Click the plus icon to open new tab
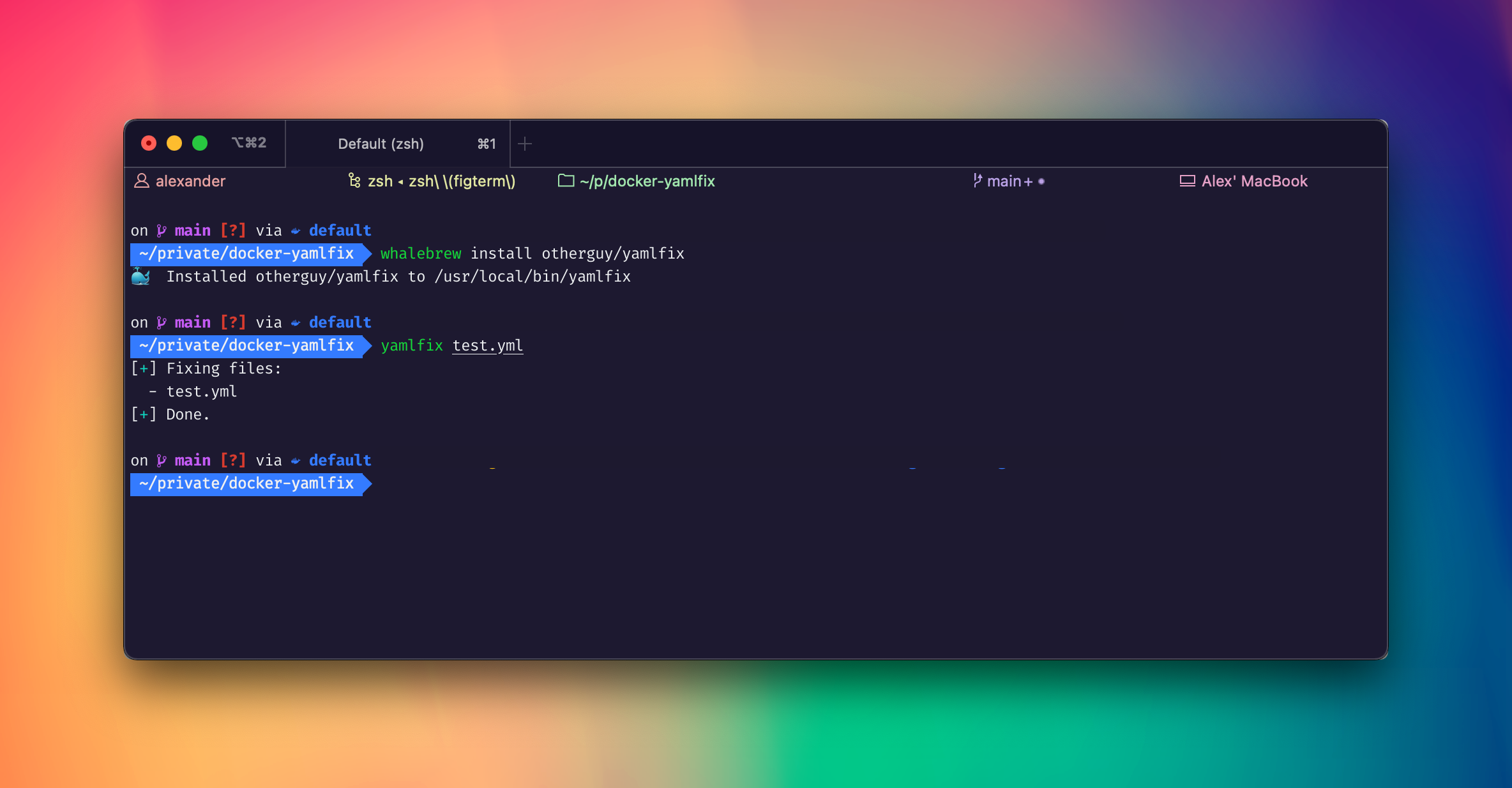The height and width of the screenshot is (788, 1512). (525, 144)
